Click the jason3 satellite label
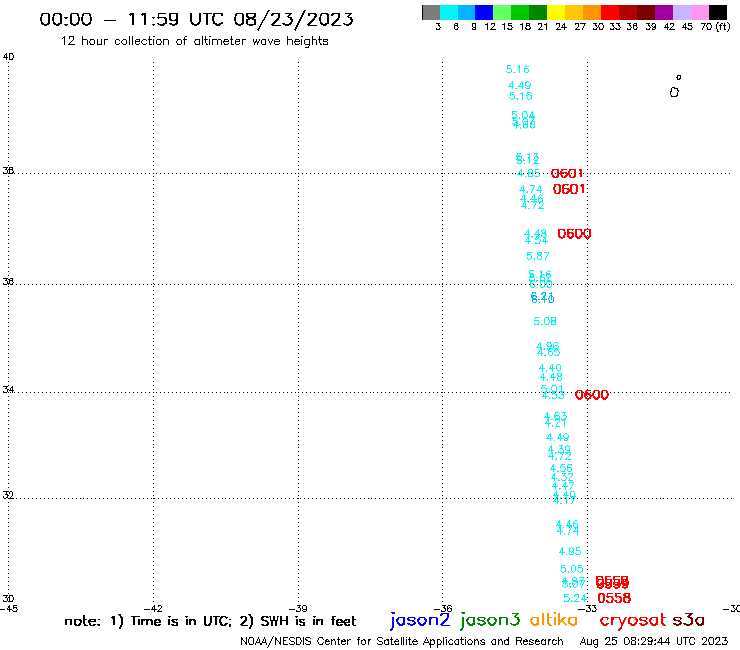The height and width of the screenshot is (650, 740). point(490,620)
